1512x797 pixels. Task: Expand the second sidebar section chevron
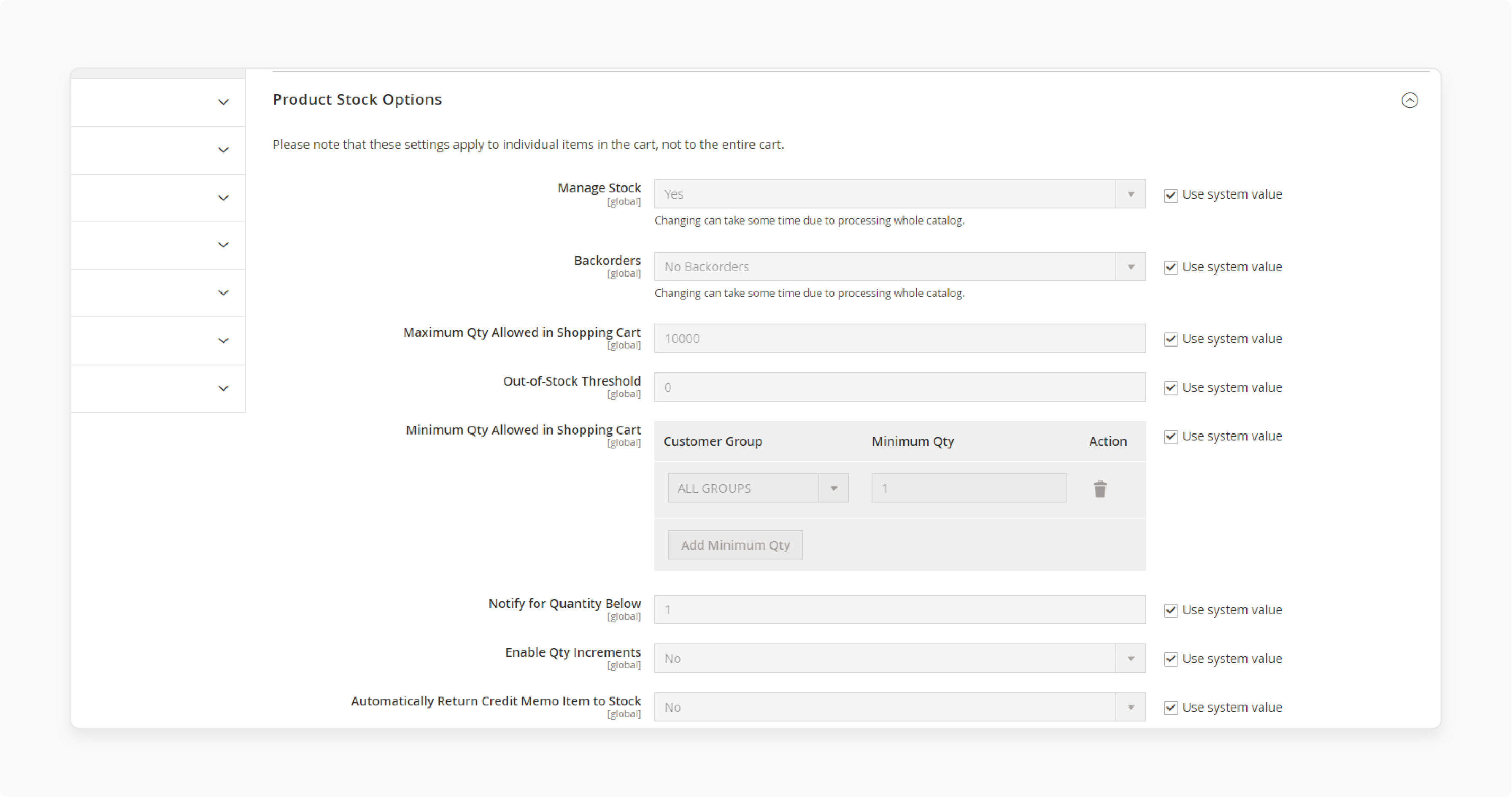click(x=223, y=150)
